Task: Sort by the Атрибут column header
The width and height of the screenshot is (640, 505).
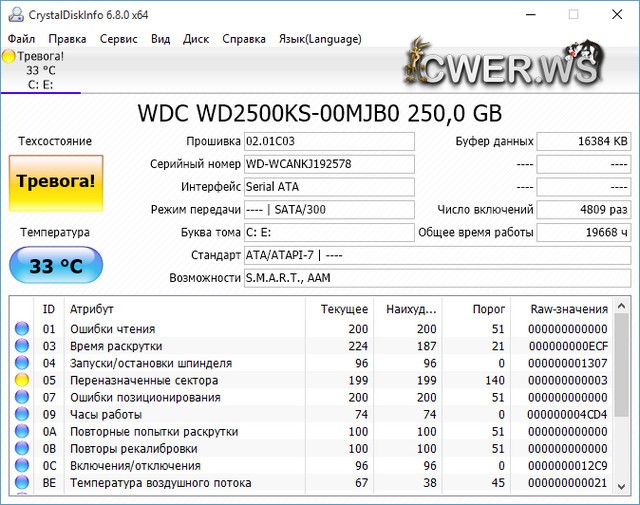Action: (92, 309)
